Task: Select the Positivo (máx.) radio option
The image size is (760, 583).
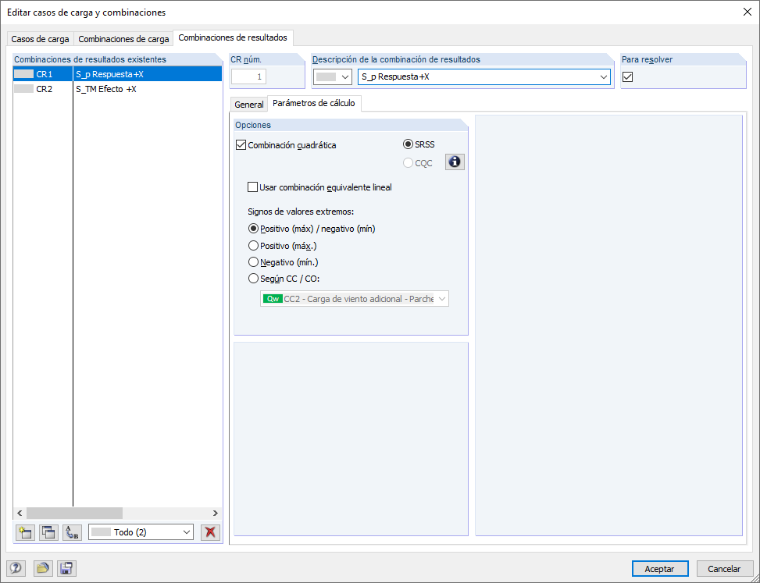Action: [253, 246]
